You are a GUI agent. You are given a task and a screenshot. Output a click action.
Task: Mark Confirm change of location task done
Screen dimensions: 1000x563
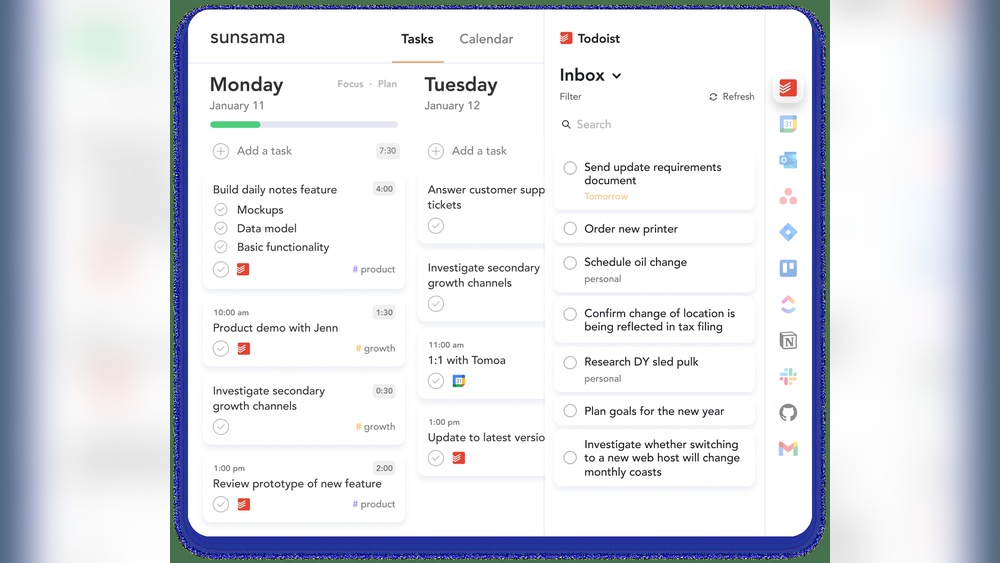pyautogui.click(x=570, y=314)
